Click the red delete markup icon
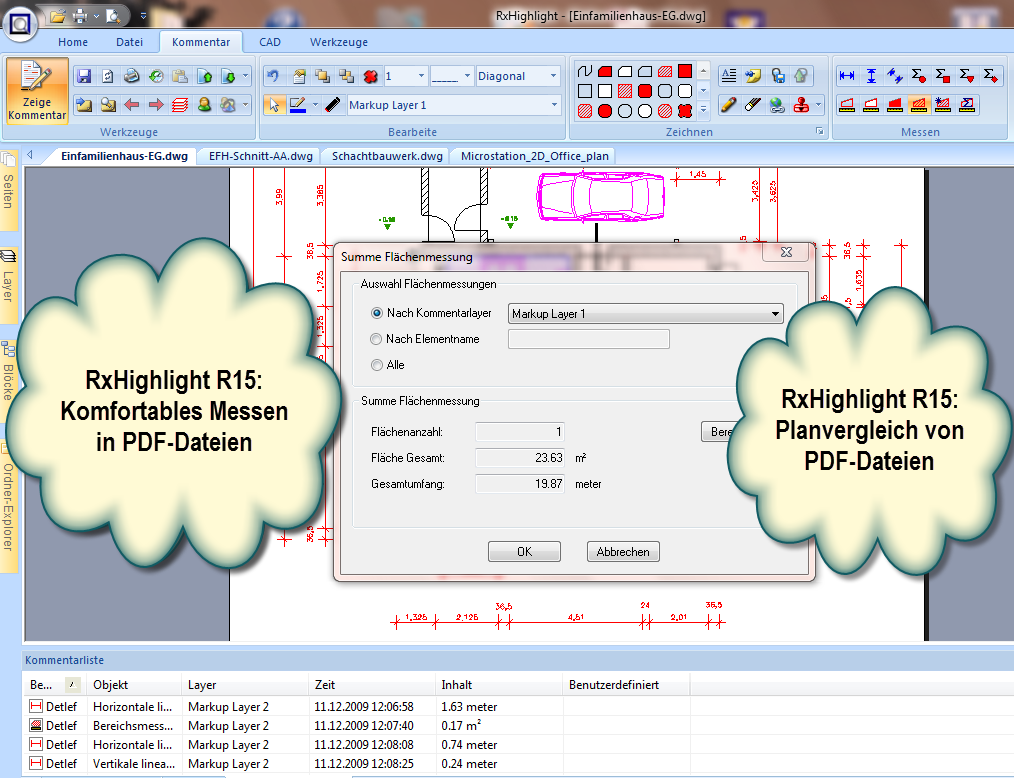This screenshot has width=1014, height=778. coord(369,76)
